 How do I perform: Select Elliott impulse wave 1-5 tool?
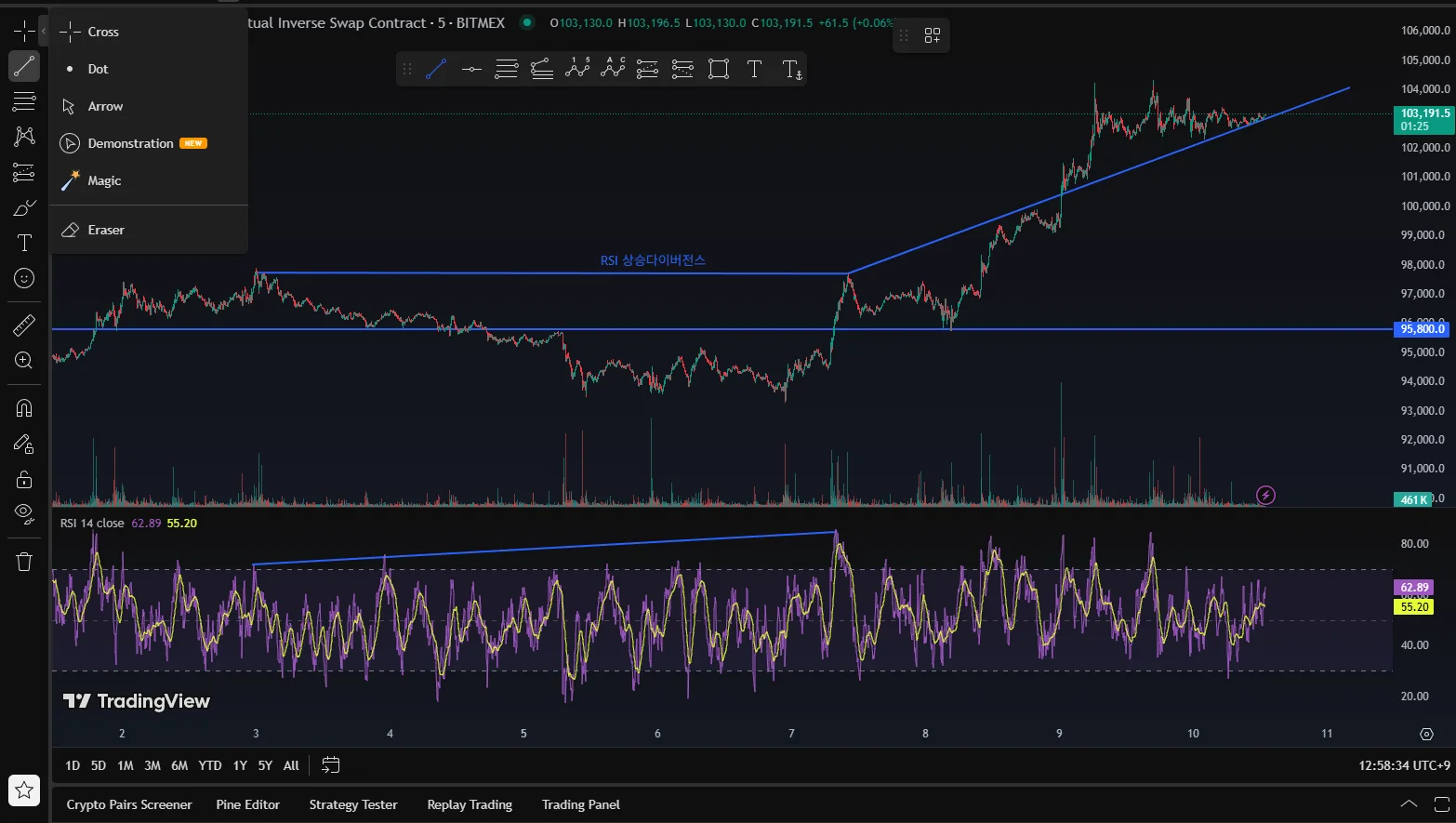click(x=577, y=68)
